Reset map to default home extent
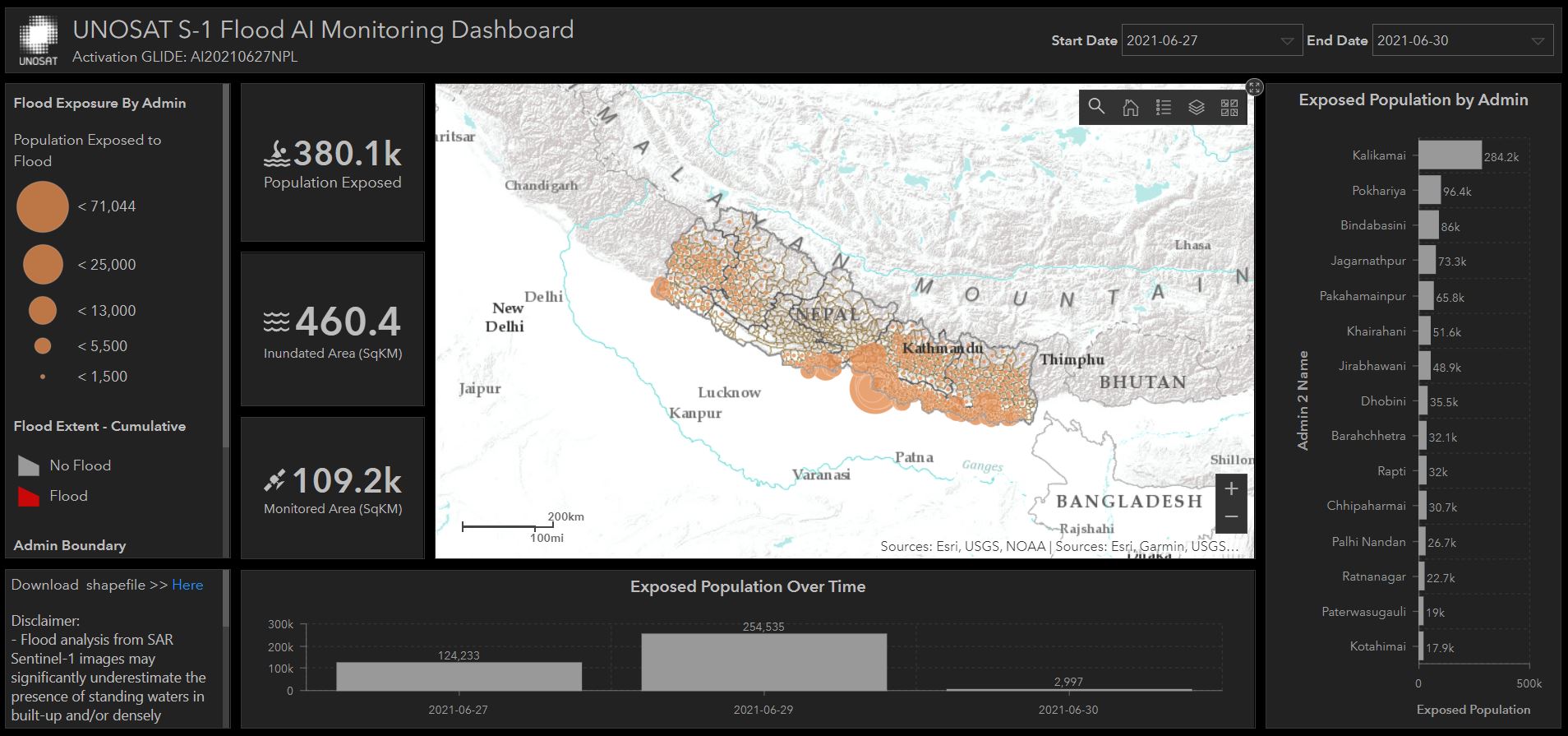Viewport: 1568px width, 736px height. coord(1130,107)
